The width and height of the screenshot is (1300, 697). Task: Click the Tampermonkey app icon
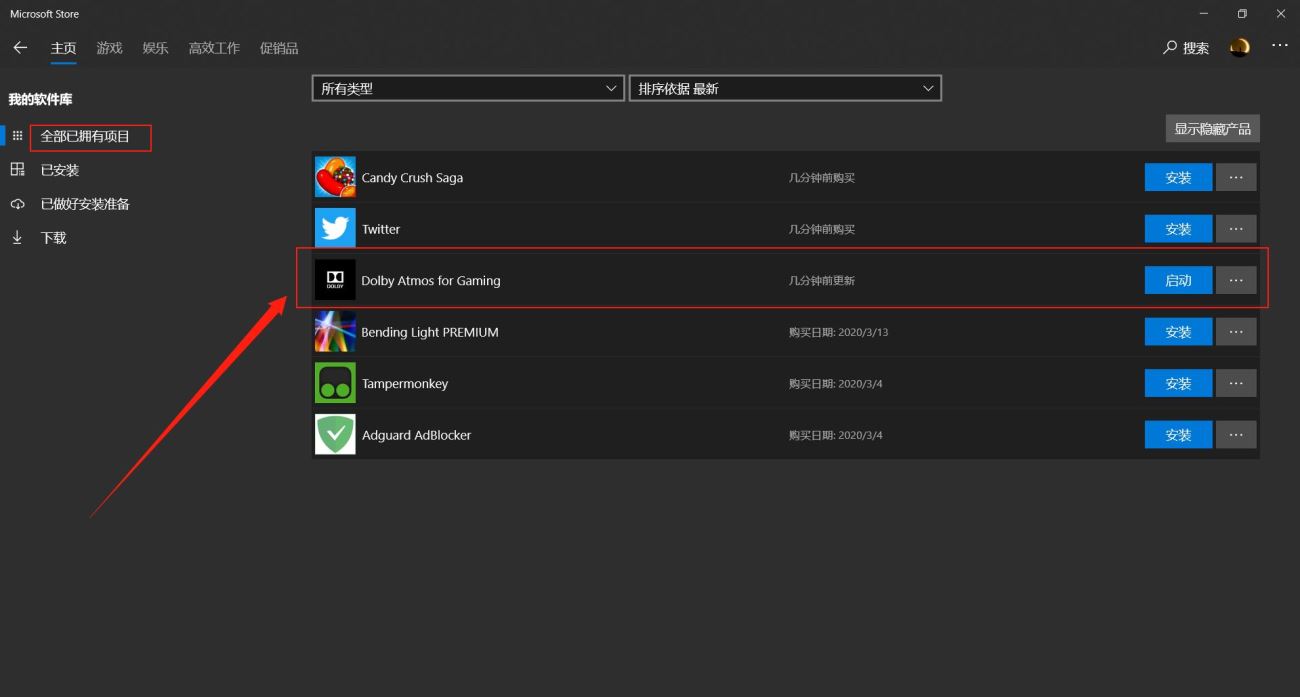click(x=335, y=383)
